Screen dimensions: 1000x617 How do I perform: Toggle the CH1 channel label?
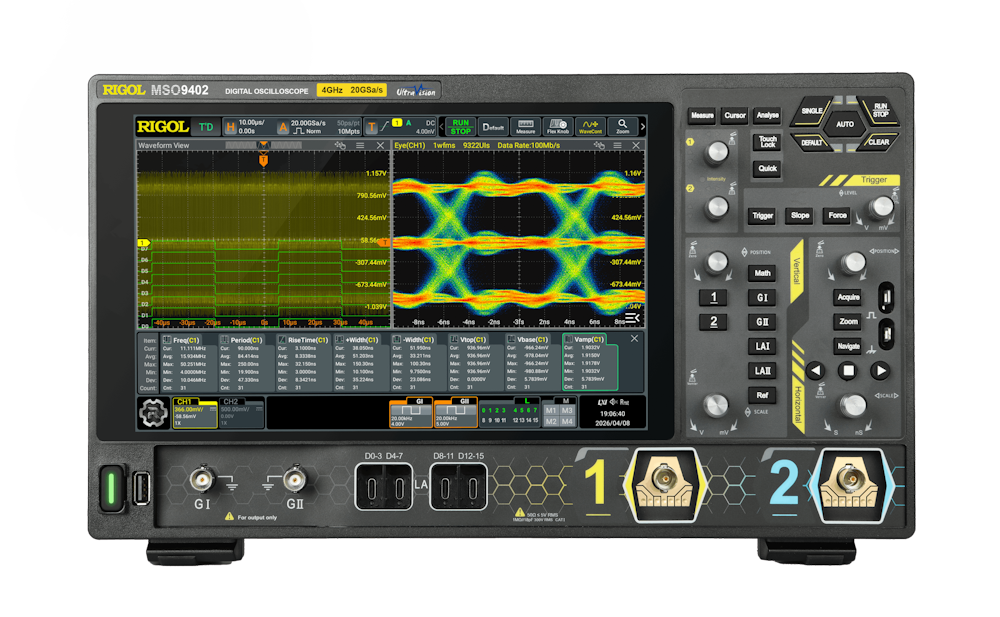click(x=184, y=401)
